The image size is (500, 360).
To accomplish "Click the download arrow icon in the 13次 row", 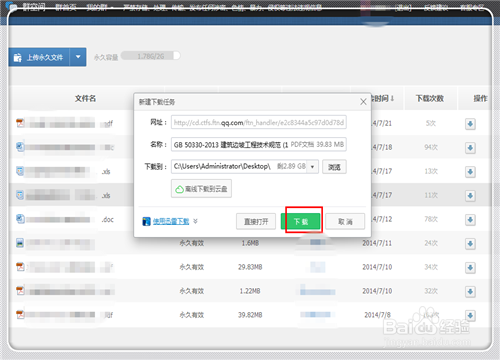I will (470, 172).
